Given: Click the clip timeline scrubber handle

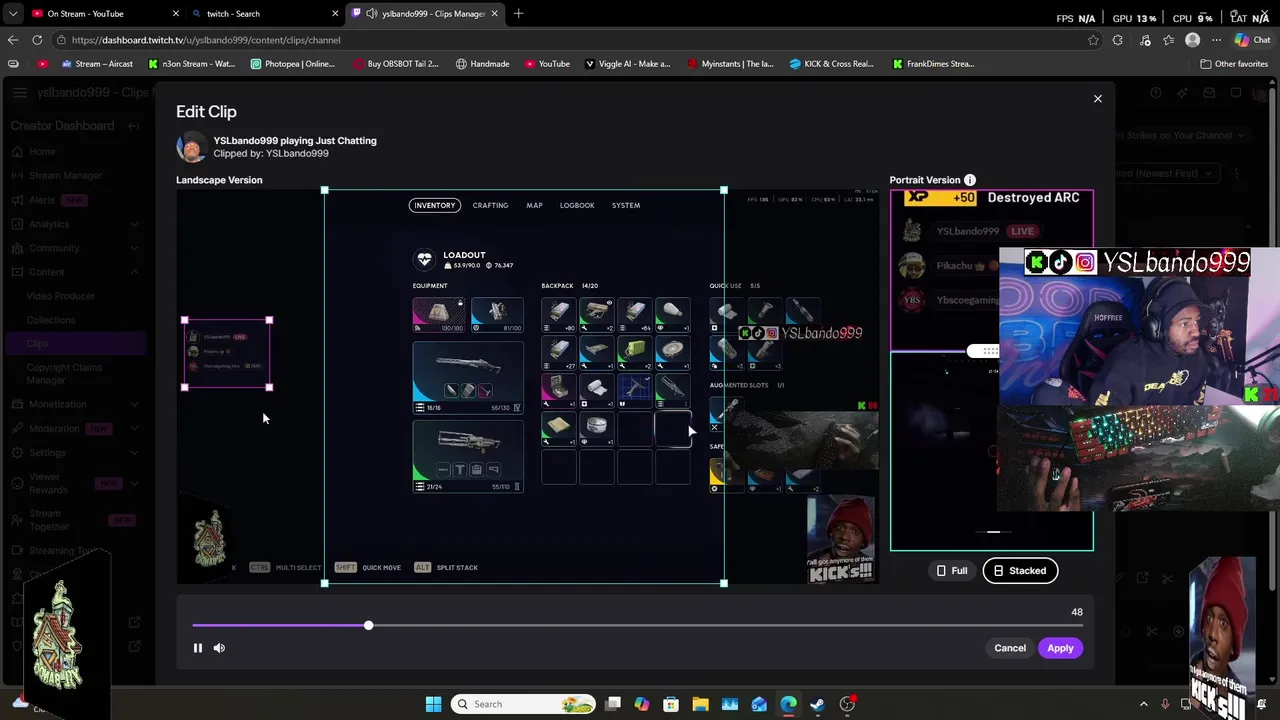Looking at the screenshot, I should (x=368, y=625).
